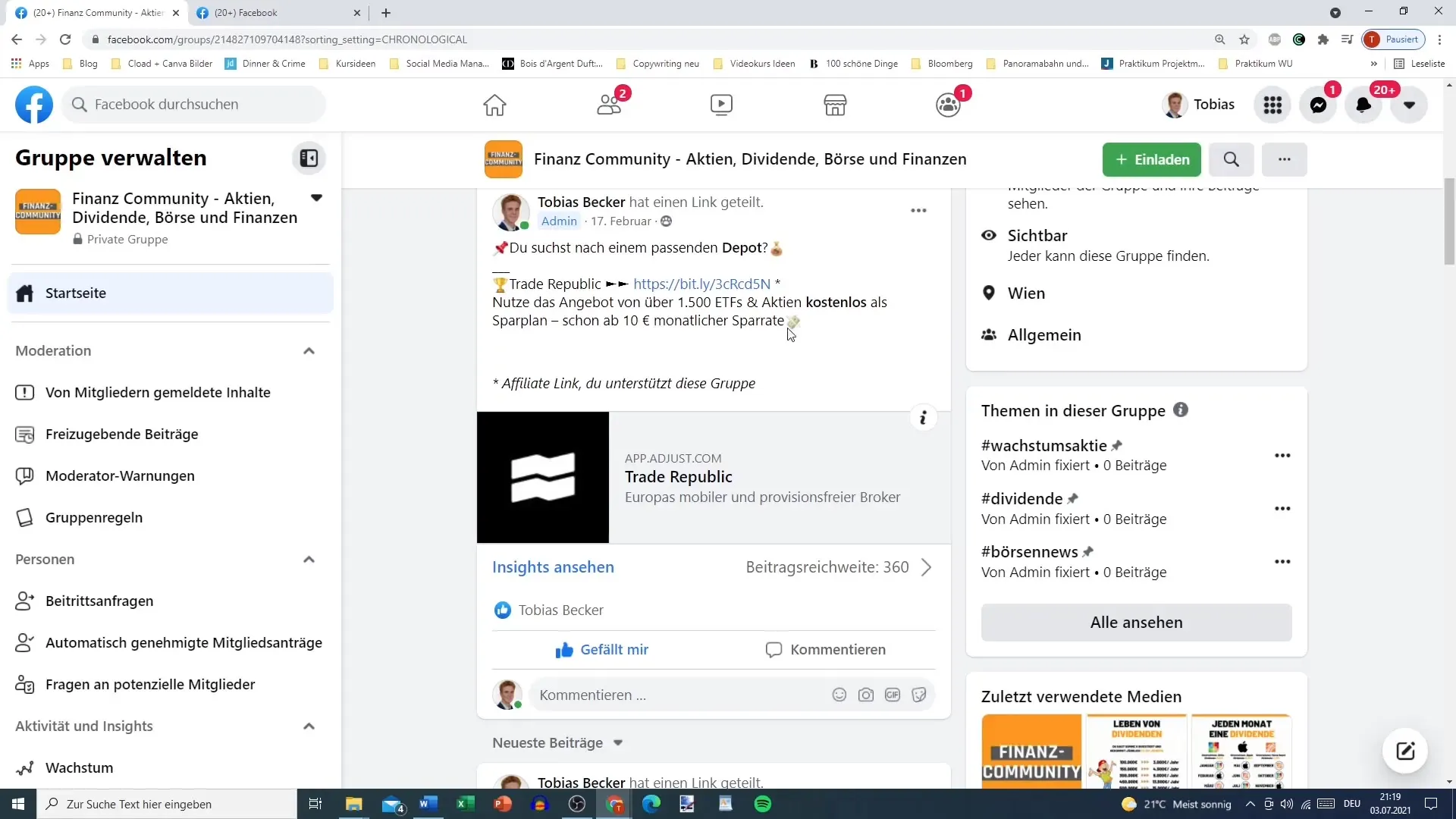Screen dimensions: 1456x819
Task: Click the Facebook home icon
Action: (494, 104)
